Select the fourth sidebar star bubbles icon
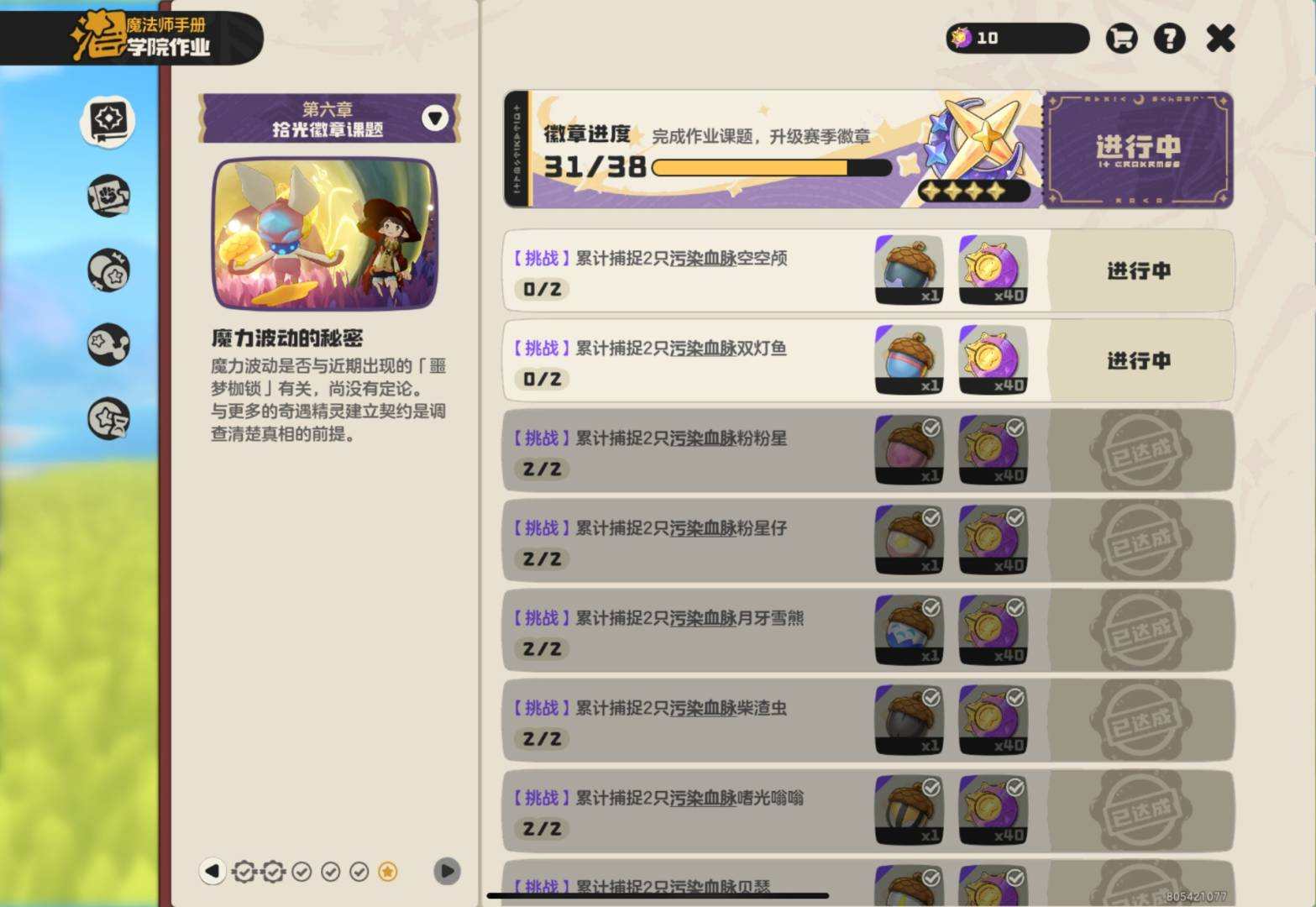The image size is (1316, 907). pos(108,344)
